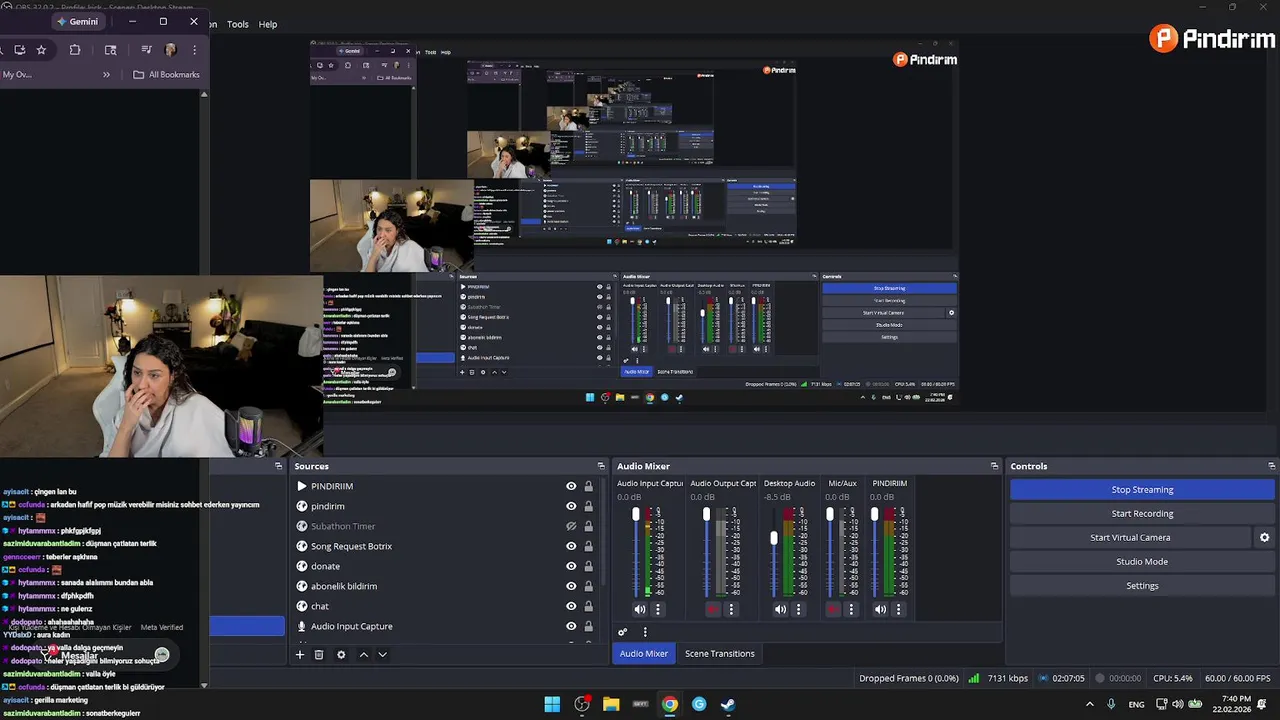
Task: Show the Subathon Timer source
Action: pyautogui.click(x=571, y=526)
